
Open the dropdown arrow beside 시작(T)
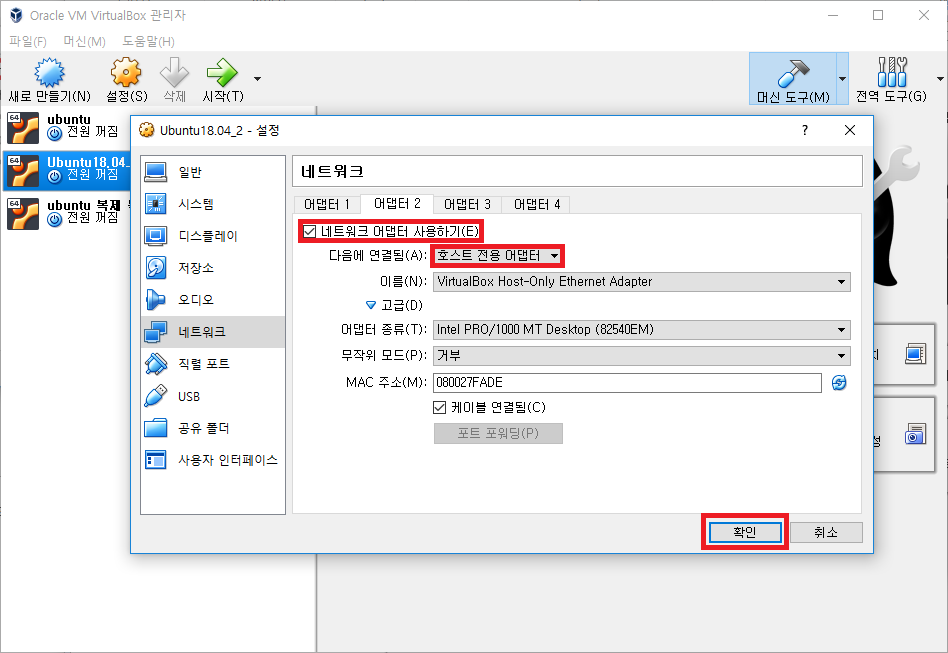258,79
